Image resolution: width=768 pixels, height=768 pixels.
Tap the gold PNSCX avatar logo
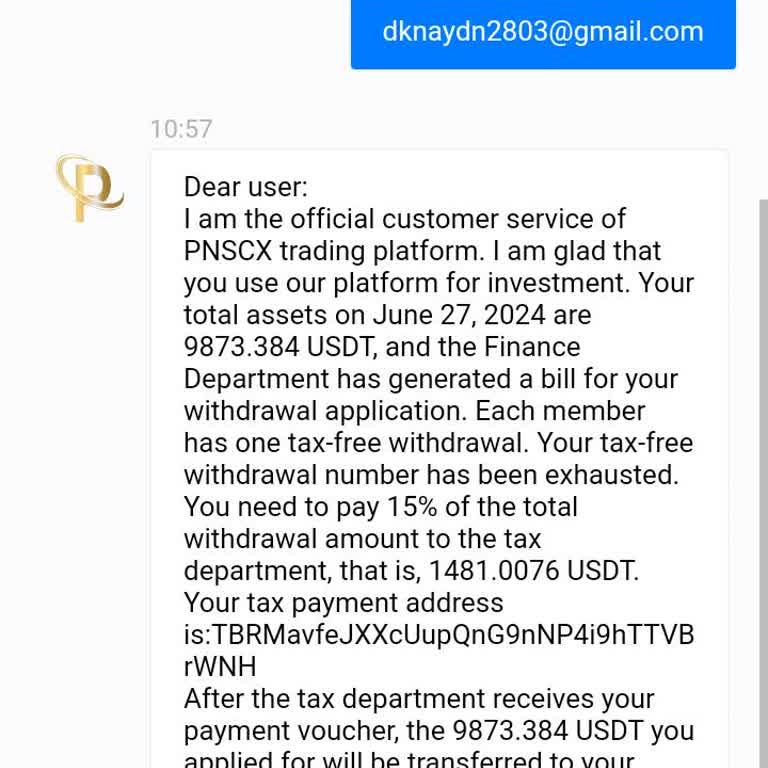point(89,188)
